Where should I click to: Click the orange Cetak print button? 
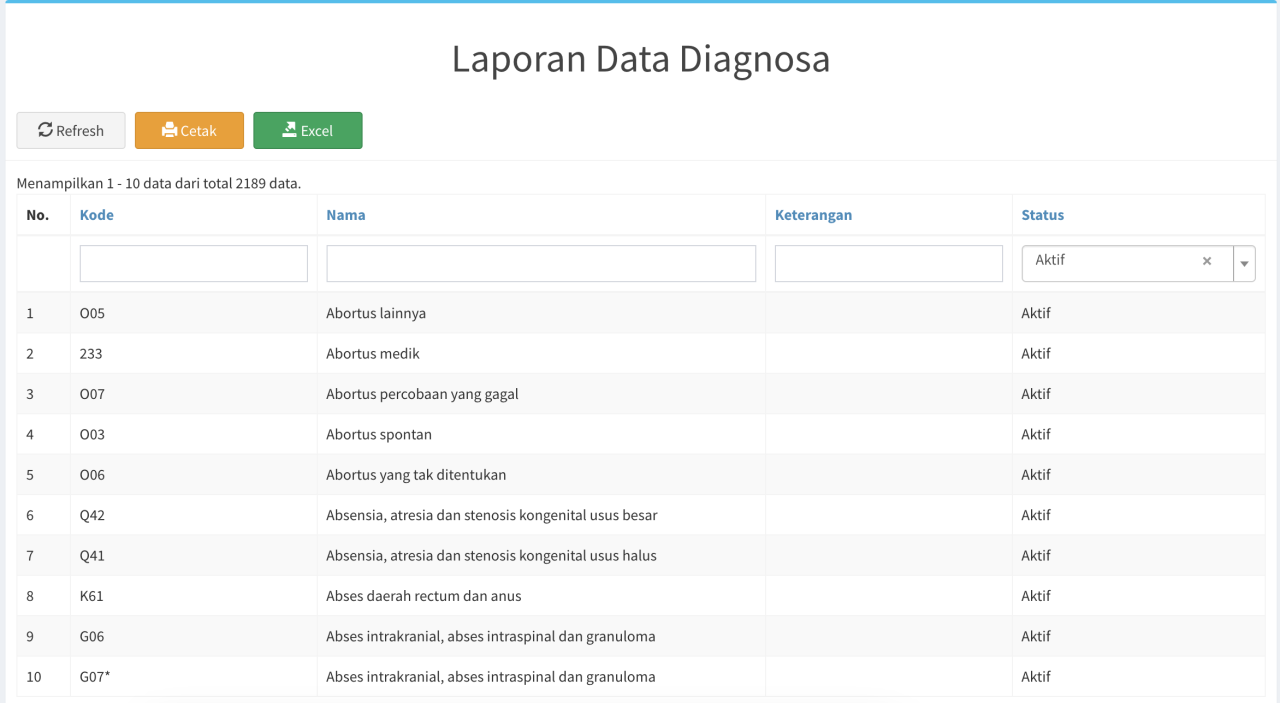click(x=189, y=130)
